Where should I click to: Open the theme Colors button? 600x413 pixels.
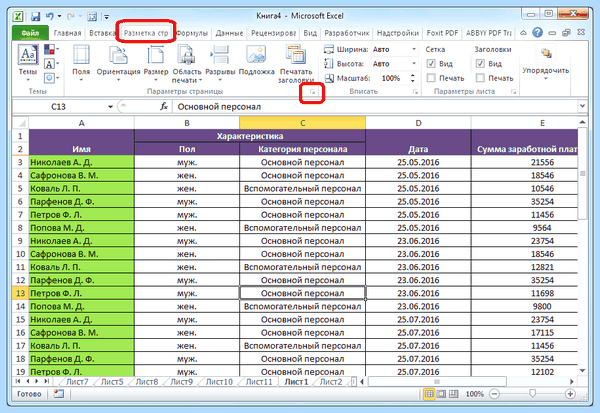pos(51,49)
